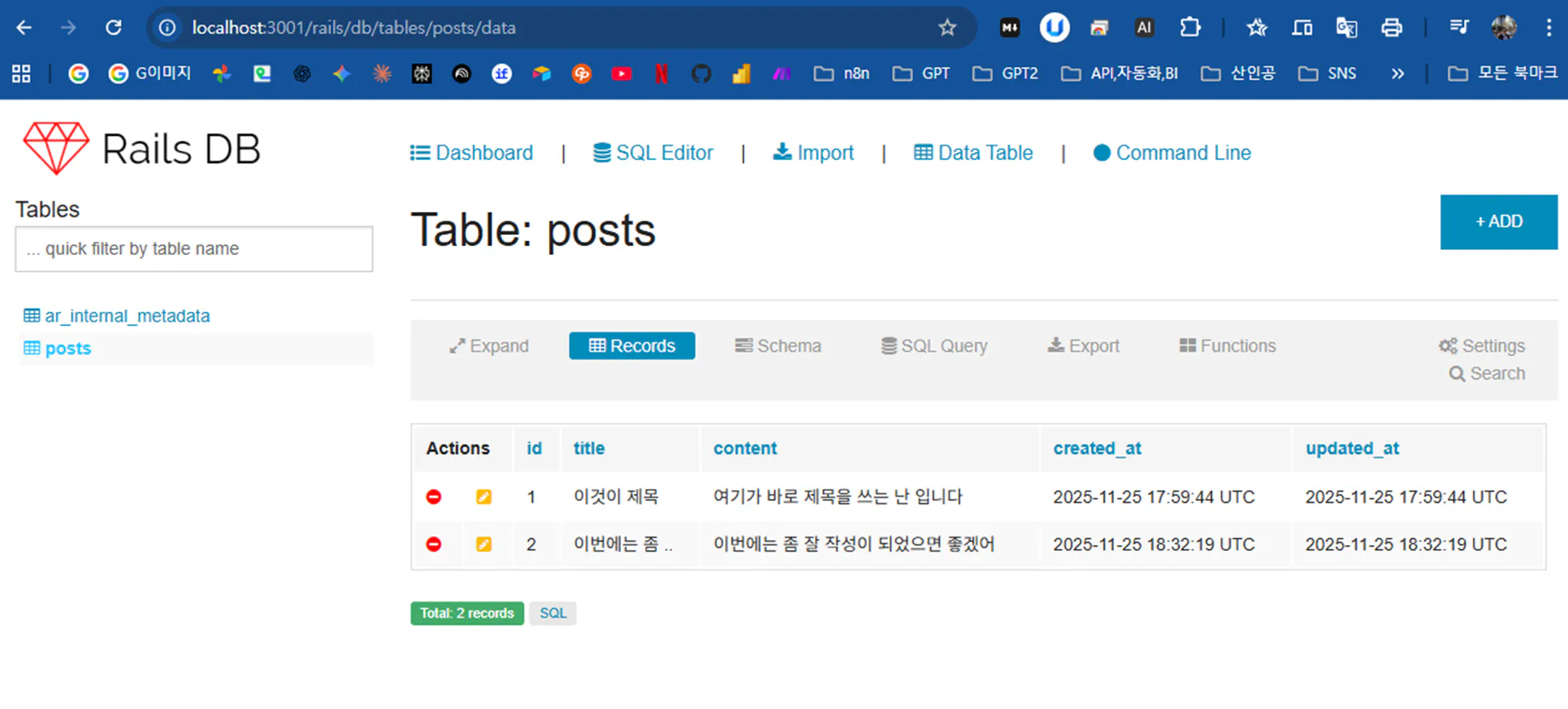The height and width of the screenshot is (709, 1568).
Task: Open the n8n bookmarks folder
Action: 842,74
